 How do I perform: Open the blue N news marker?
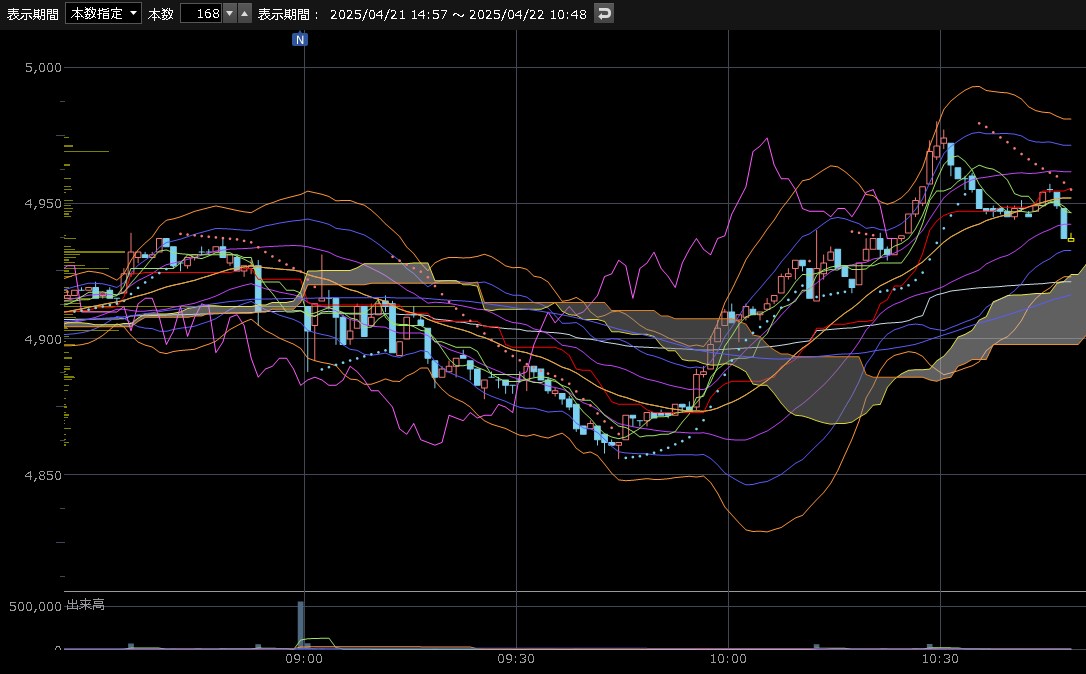click(300, 39)
